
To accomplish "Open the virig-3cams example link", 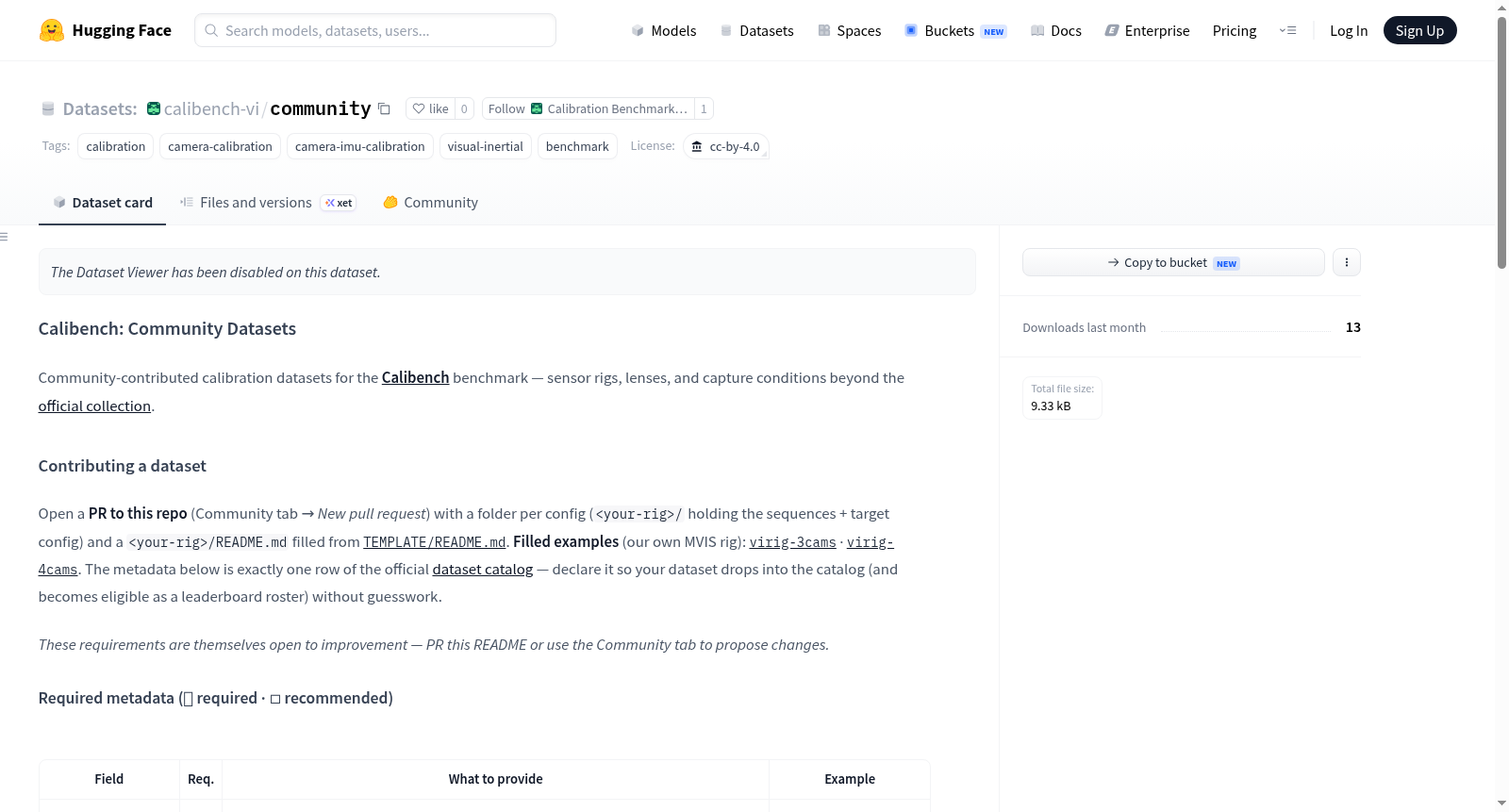I will tap(792, 542).
